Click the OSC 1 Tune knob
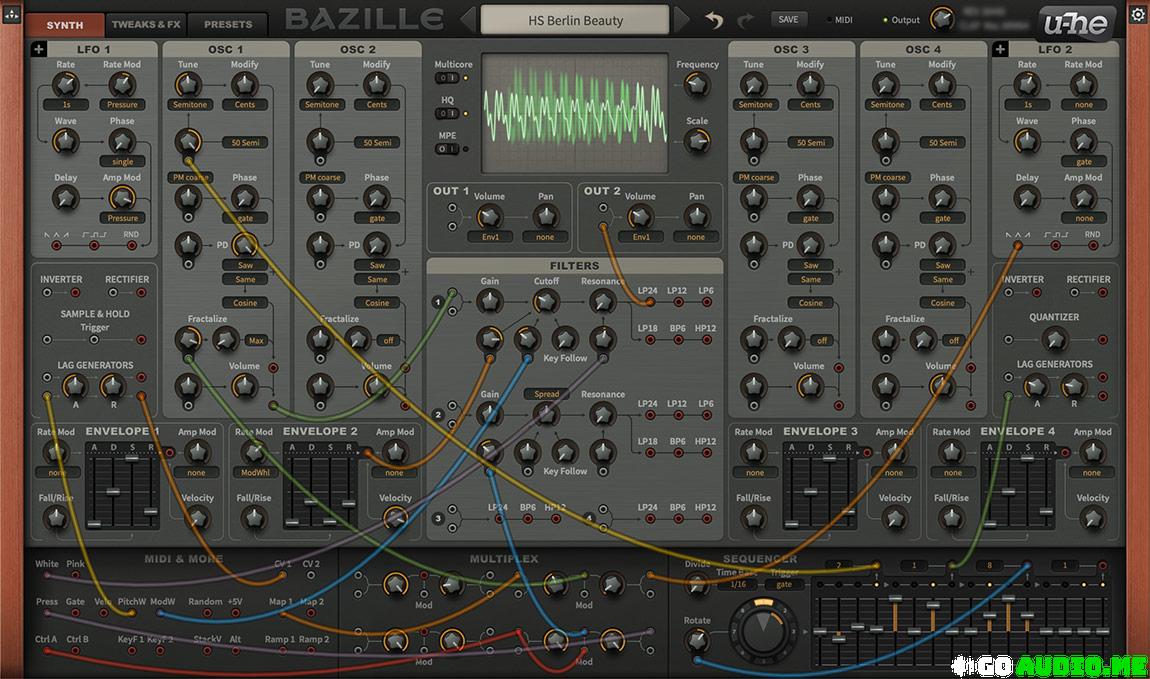The width and height of the screenshot is (1150, 679). (x=188, y=85)
